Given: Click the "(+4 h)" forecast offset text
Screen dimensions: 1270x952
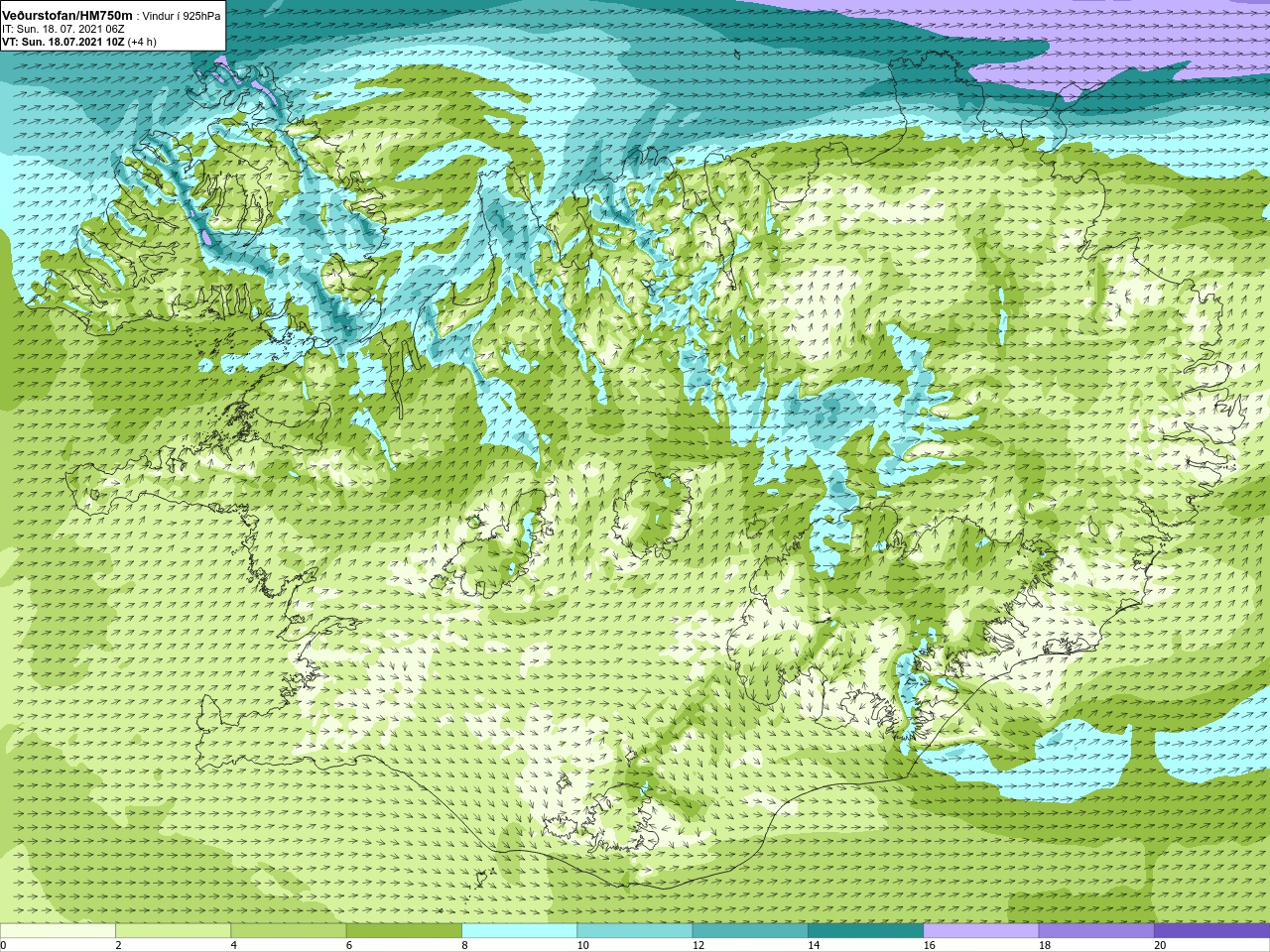Looking at the screenshot, I should (141, 42).
